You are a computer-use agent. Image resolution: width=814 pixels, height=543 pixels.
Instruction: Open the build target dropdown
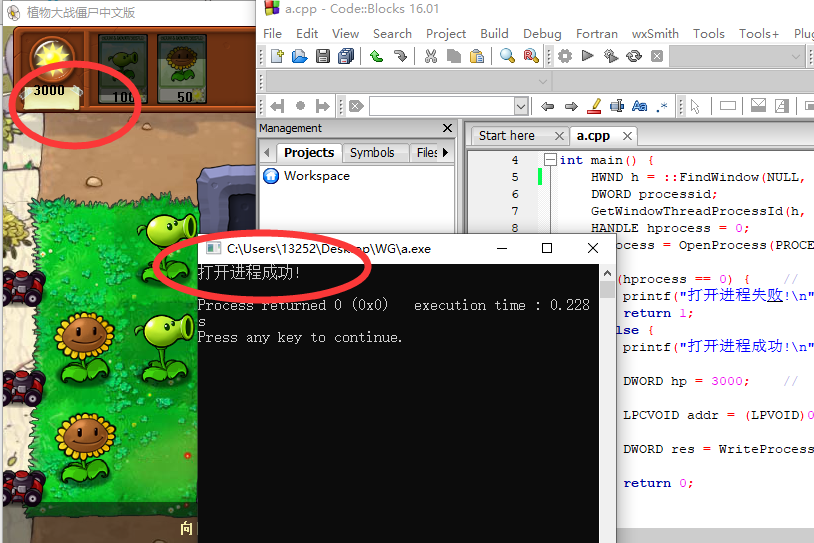click(795, 56)
